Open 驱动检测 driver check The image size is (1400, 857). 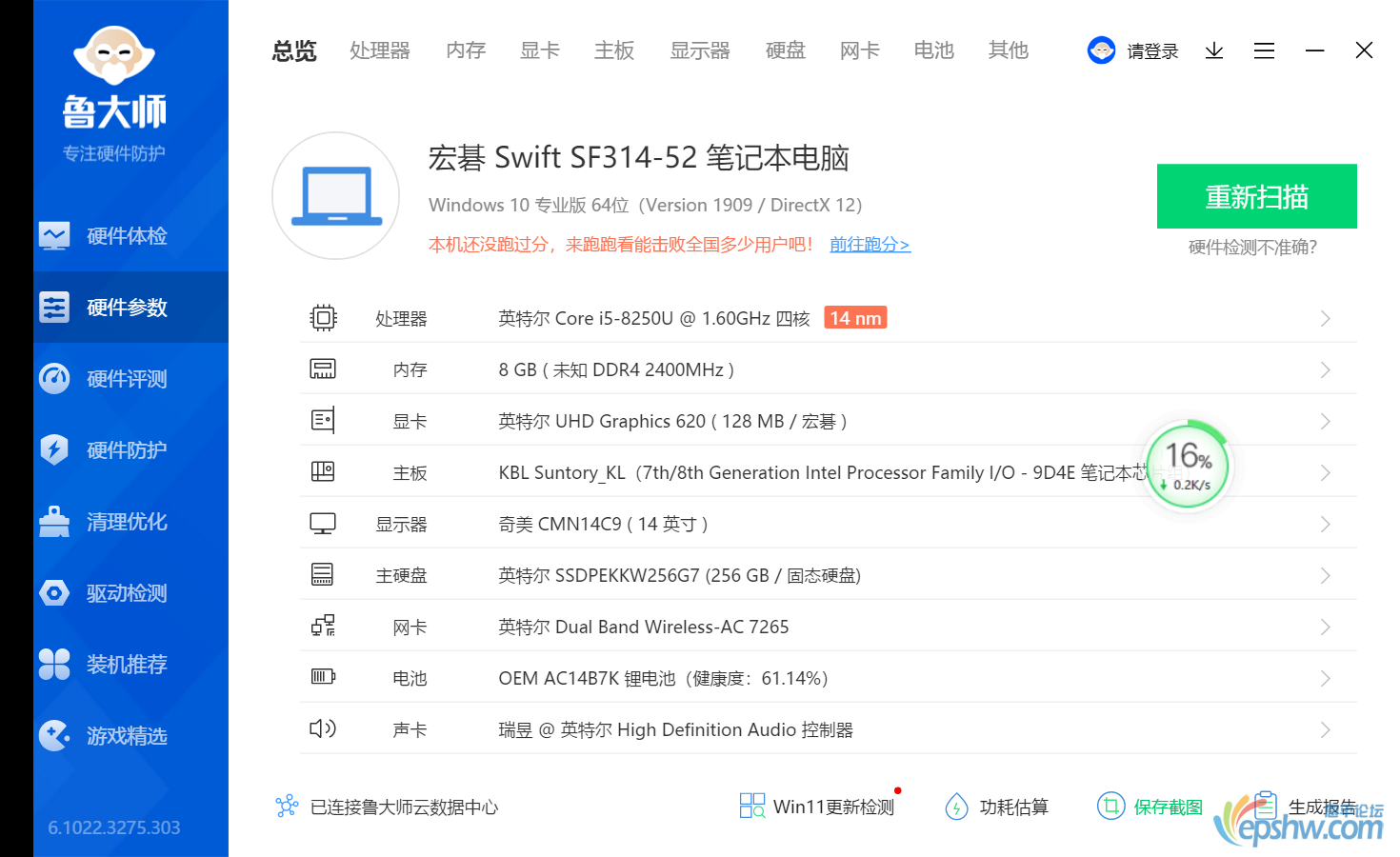130,592
